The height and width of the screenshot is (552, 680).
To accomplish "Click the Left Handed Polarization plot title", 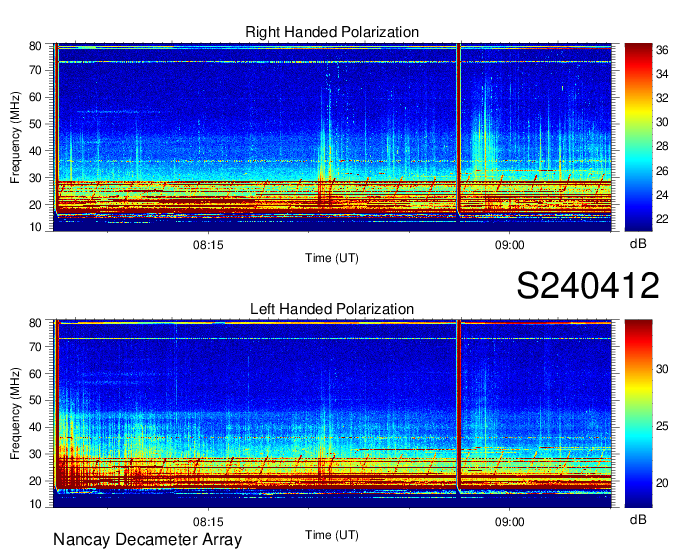I will click(332, 309).
